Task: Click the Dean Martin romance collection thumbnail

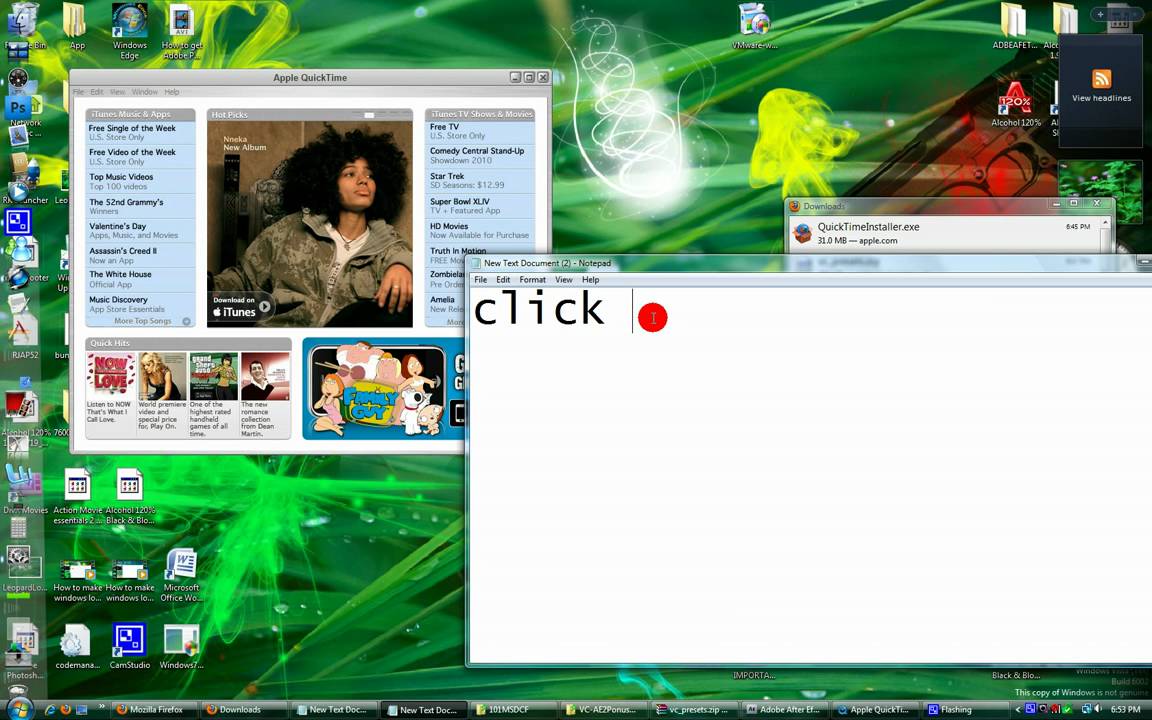Action: click(x=265, y=376)
